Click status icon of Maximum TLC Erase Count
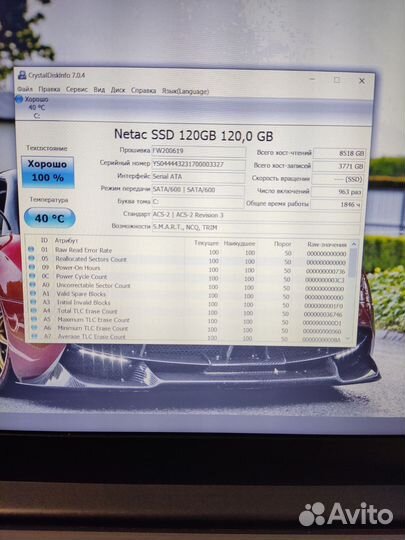 pos(34,319)
